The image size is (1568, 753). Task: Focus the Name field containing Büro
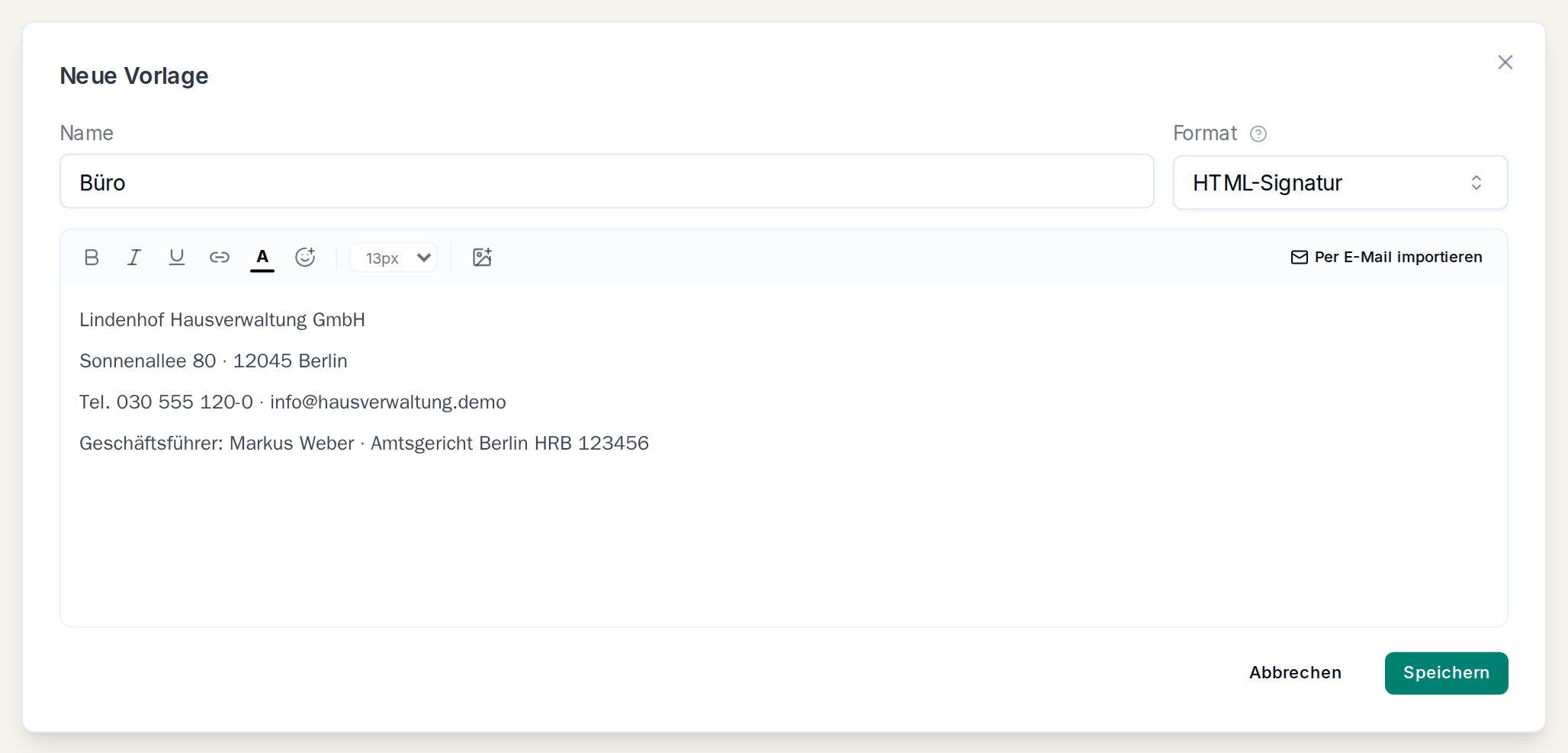(606, 181)
